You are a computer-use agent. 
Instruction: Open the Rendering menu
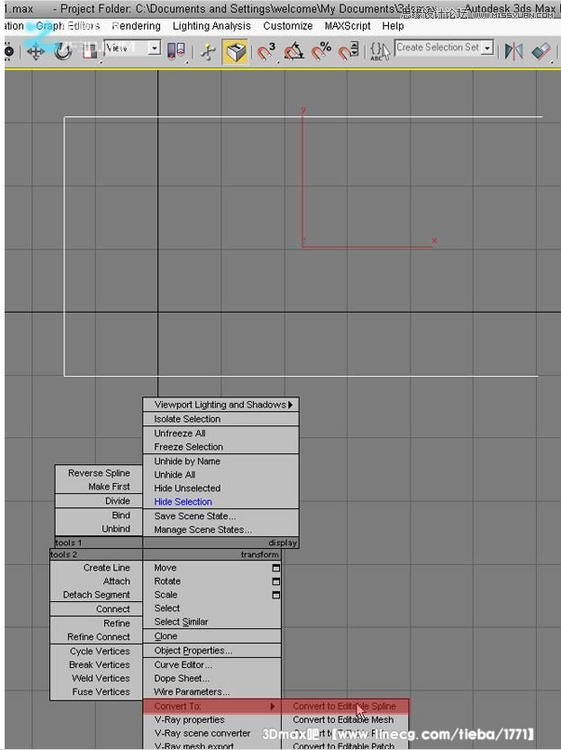(x=136, y=26)
